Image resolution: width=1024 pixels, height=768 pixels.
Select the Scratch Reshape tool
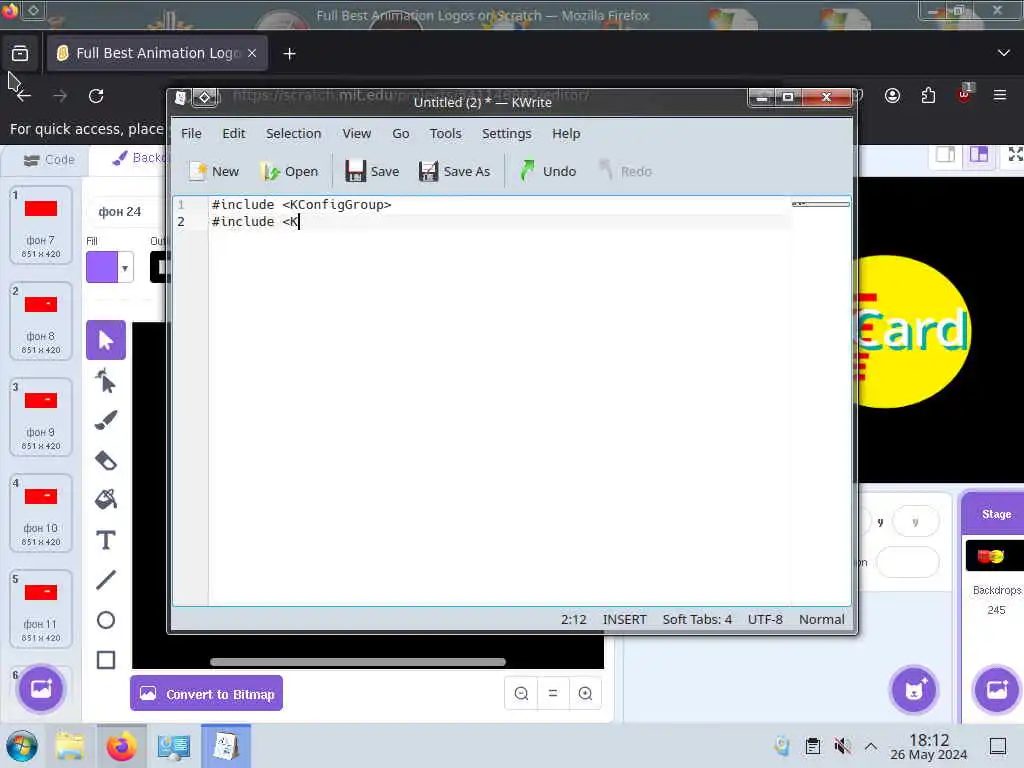tap(106, 381)
